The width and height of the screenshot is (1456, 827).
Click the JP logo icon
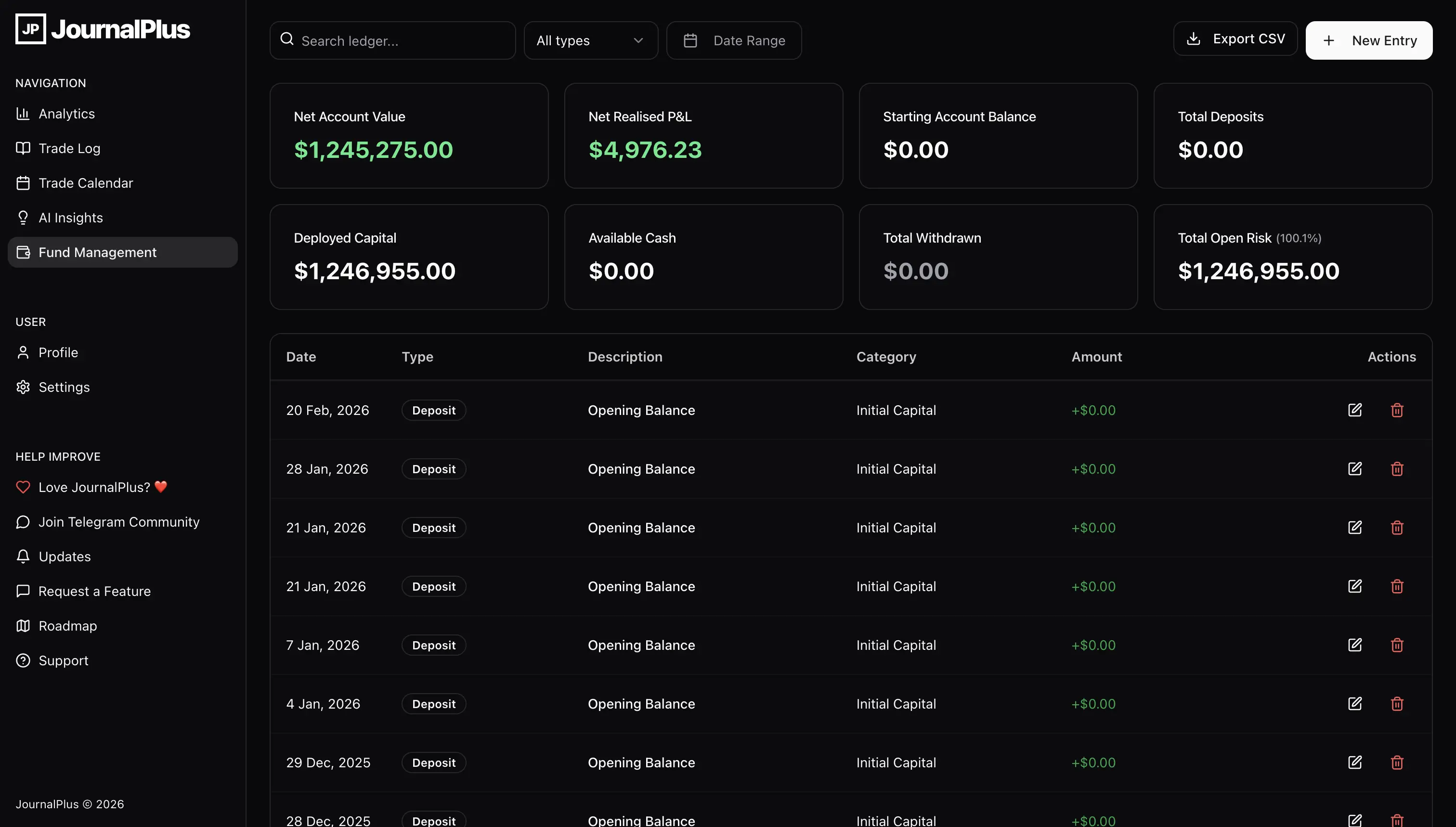31,29
